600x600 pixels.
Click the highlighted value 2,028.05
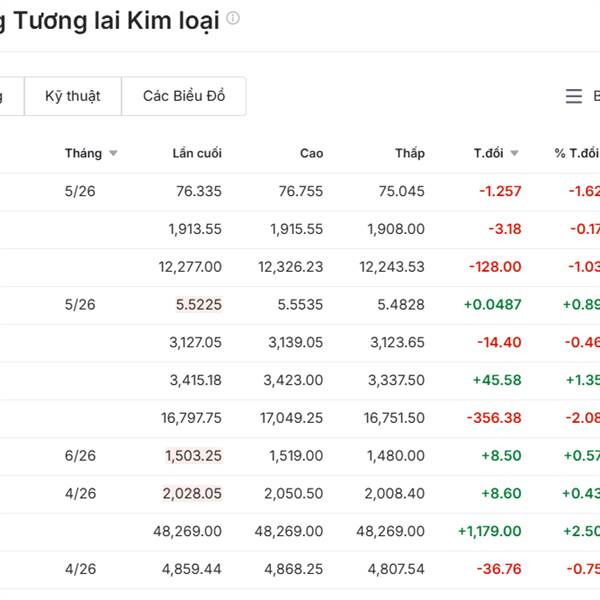tap(192, 493)
